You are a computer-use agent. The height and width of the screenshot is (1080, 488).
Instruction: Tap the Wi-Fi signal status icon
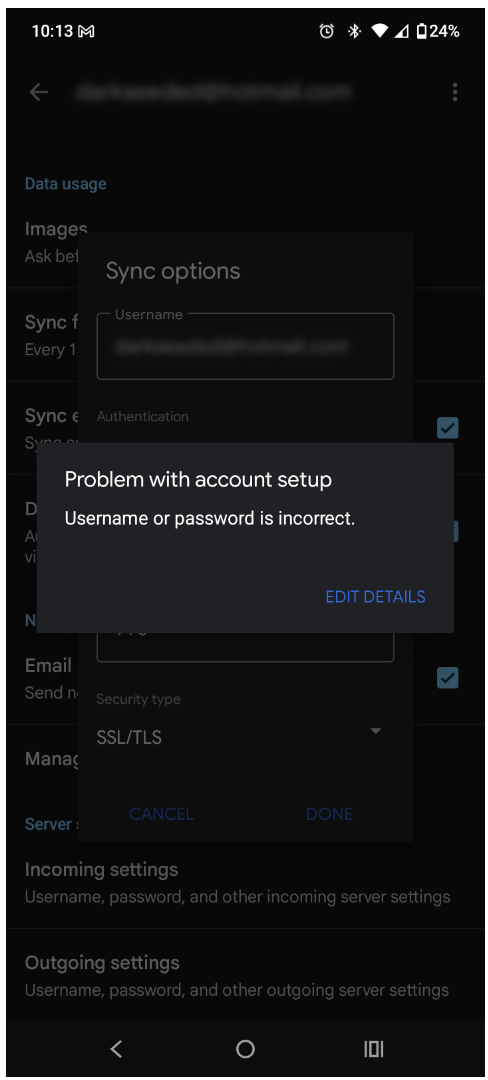tap(379, 31)
